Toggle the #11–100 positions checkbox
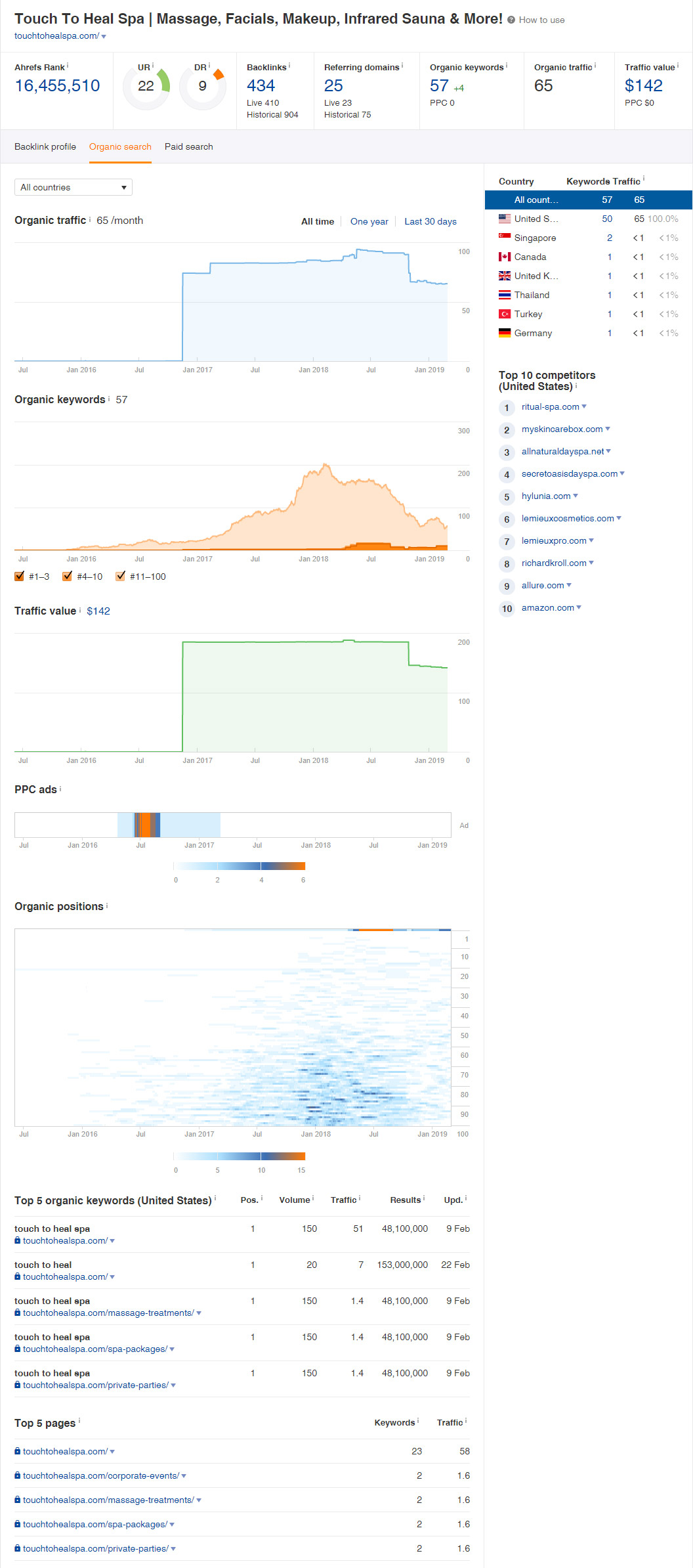The height and width of the screenshot is (1568, 693). (x=121, y=577)
